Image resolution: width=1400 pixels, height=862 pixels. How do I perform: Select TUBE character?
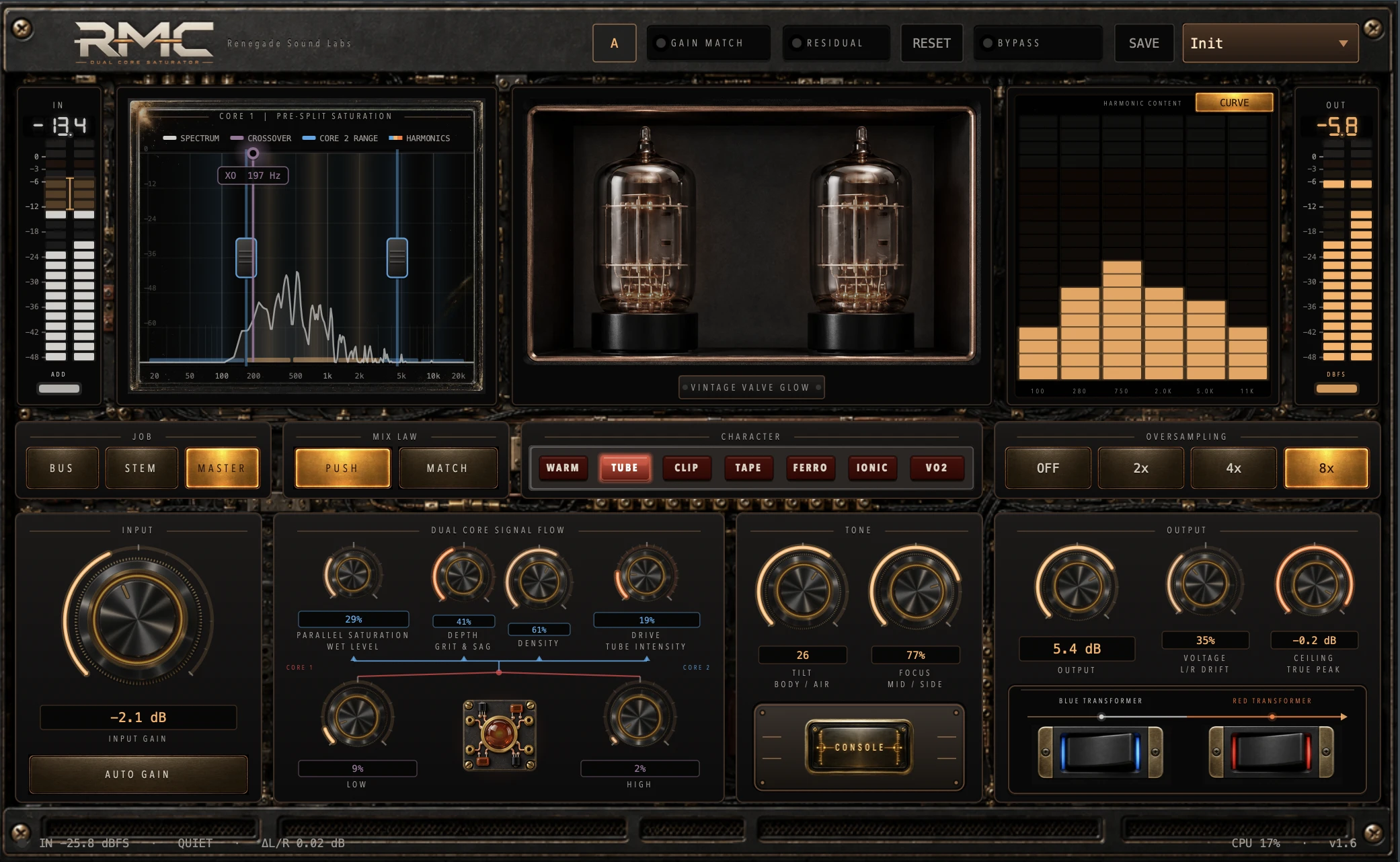625,467
